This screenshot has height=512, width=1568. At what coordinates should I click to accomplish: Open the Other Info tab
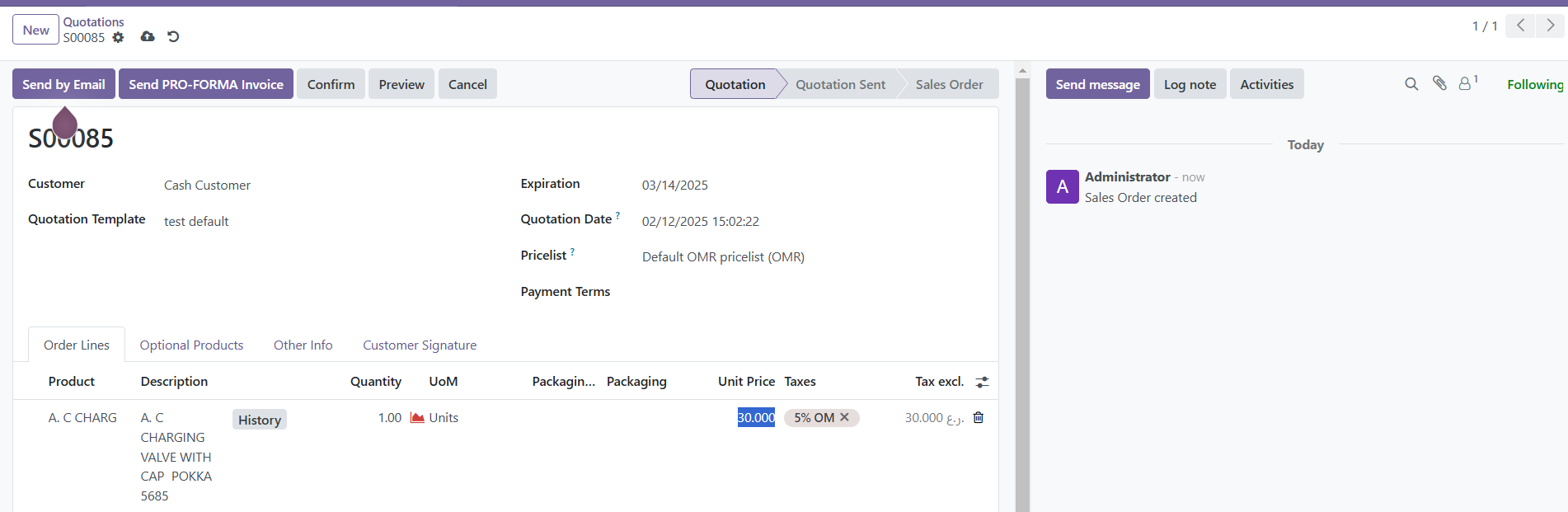point(303,345)
